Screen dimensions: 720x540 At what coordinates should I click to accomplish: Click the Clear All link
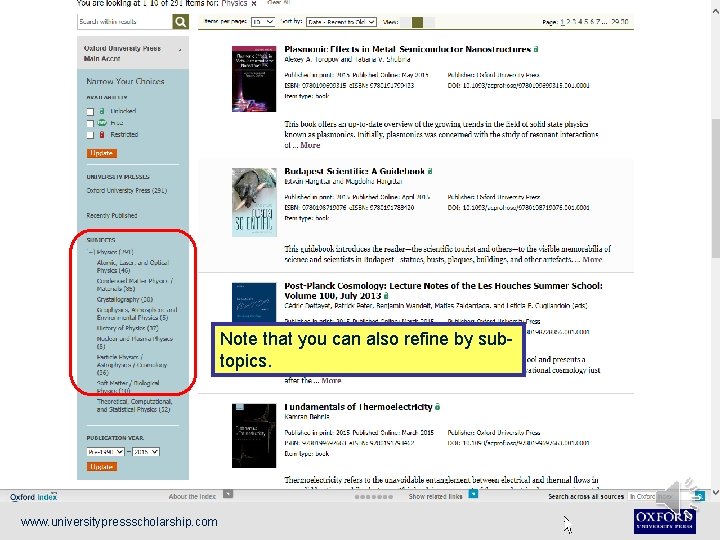[x=278, y=3]
